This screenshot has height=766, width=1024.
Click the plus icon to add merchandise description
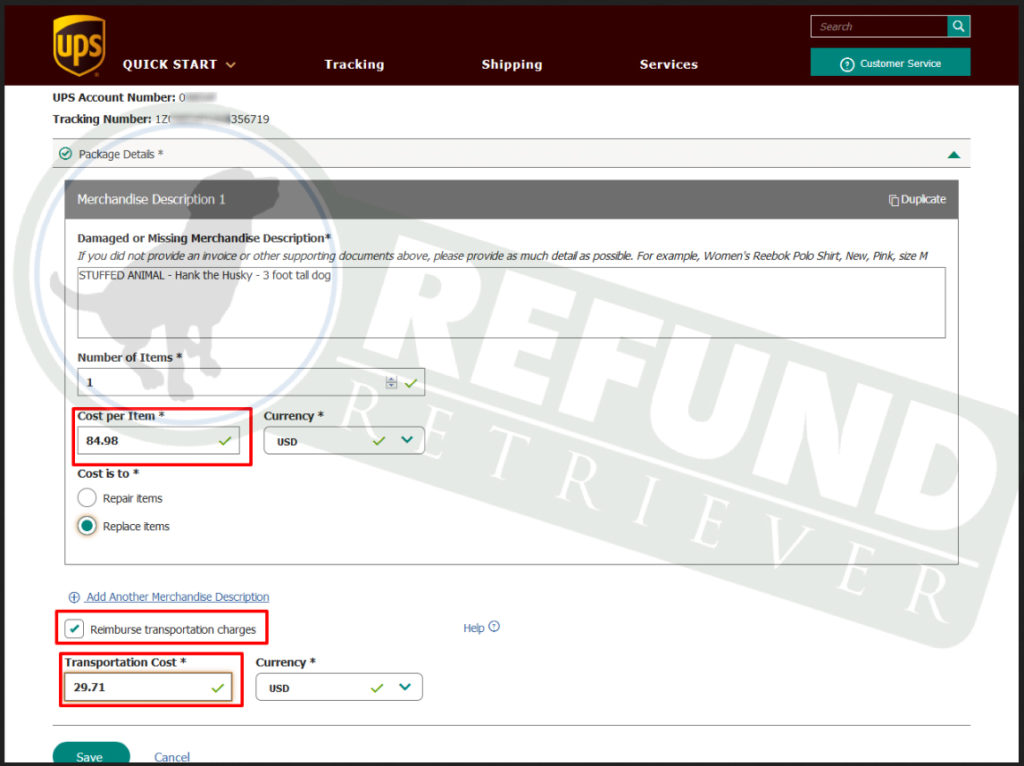74,597
